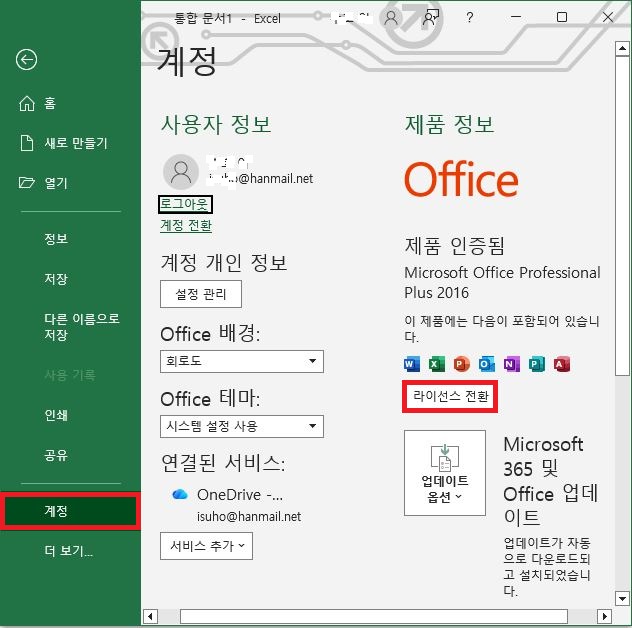Click the 계정 전환 link
Screen dimensions: 632x628
coord(186,225)
